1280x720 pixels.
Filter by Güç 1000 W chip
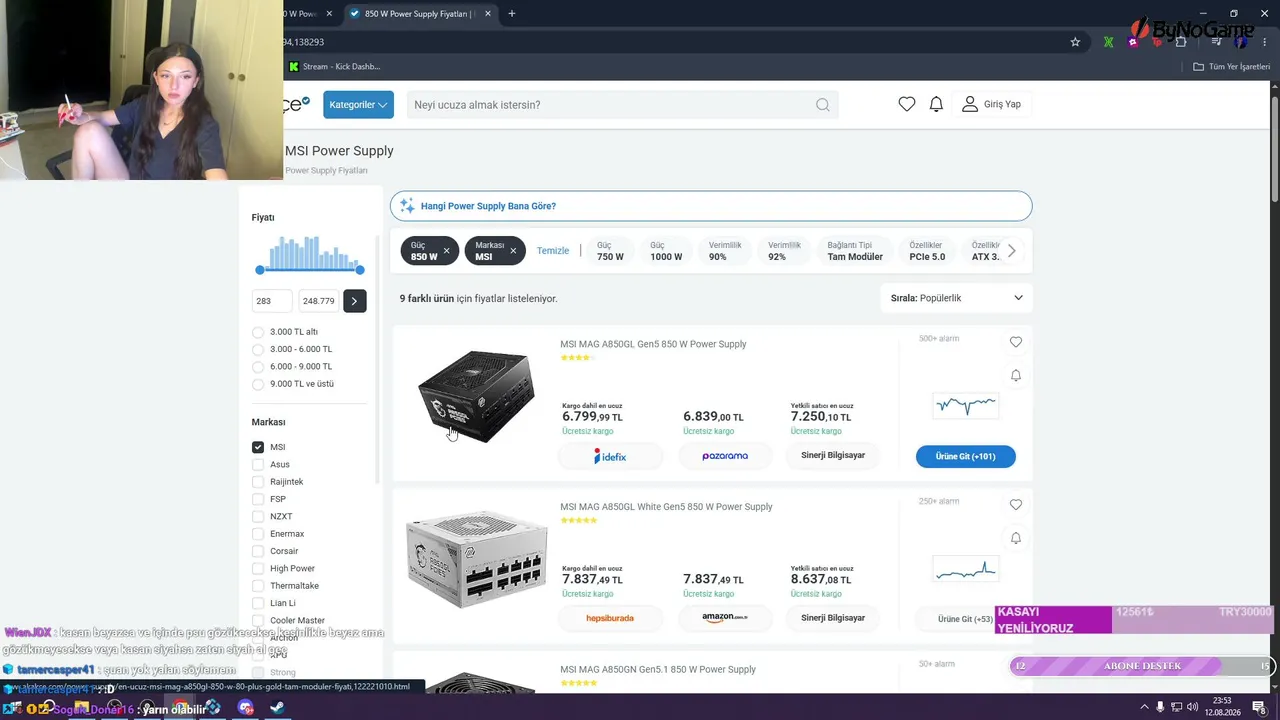coord(666,251)
